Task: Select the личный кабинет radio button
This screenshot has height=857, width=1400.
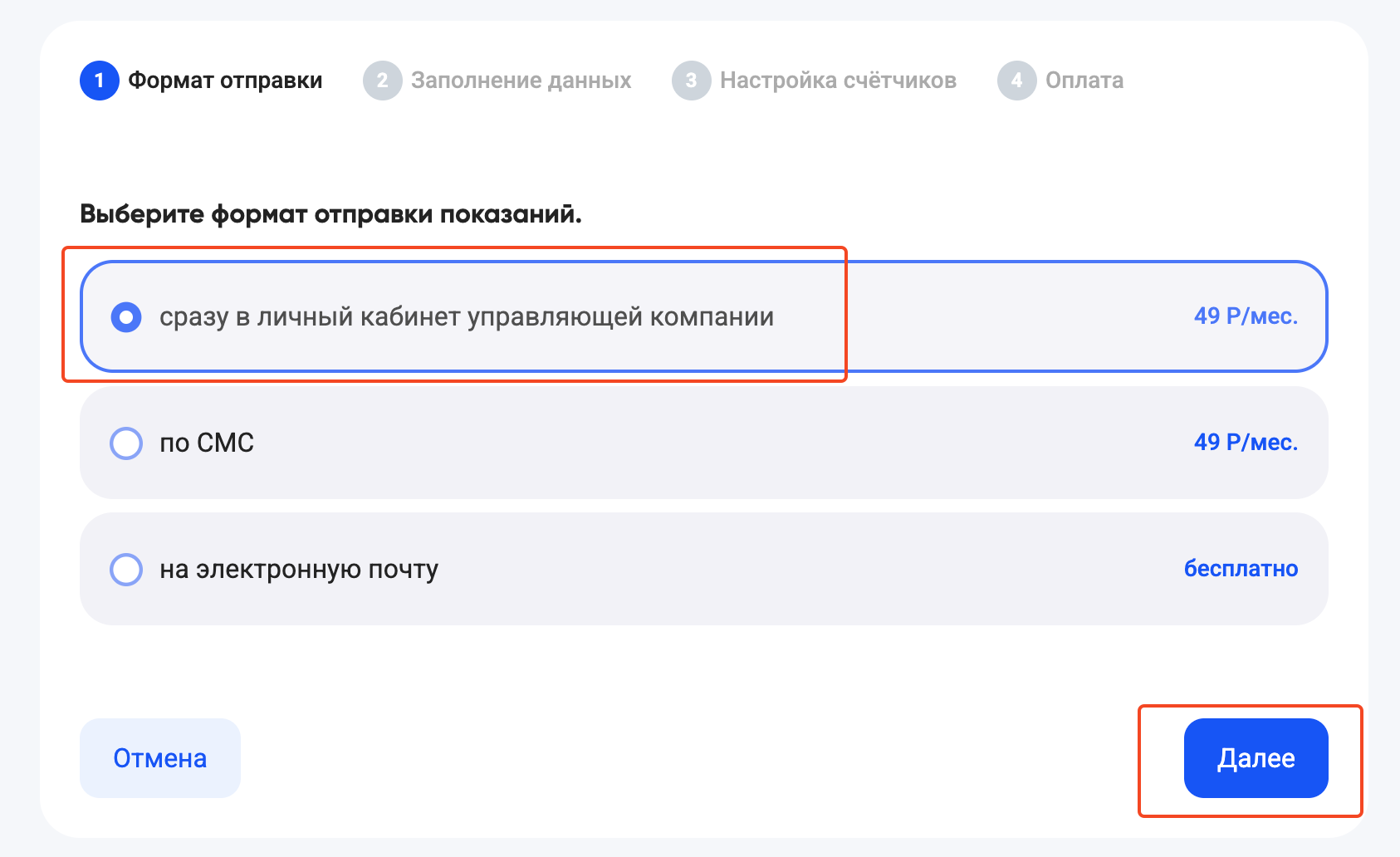Action: point(126,316)
